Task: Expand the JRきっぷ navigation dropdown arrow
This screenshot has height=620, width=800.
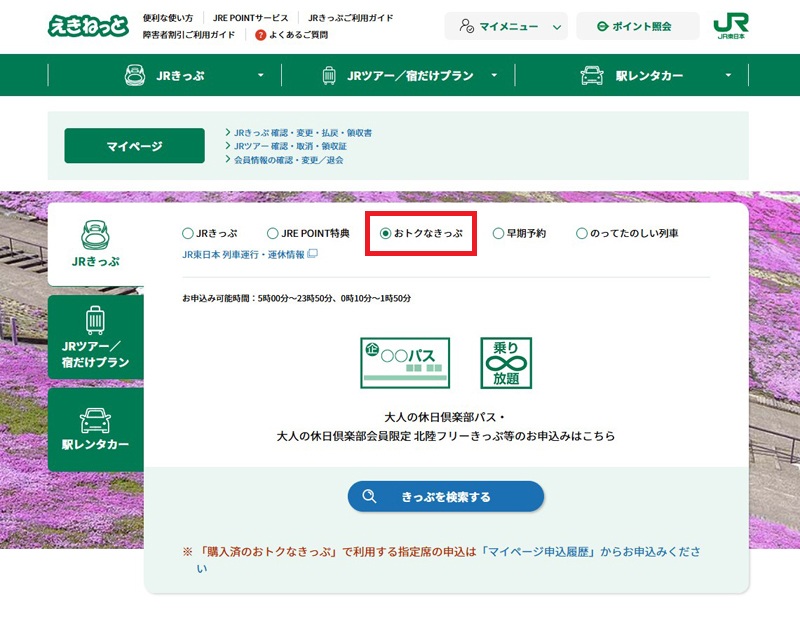Action: click(x=261, y=75)
